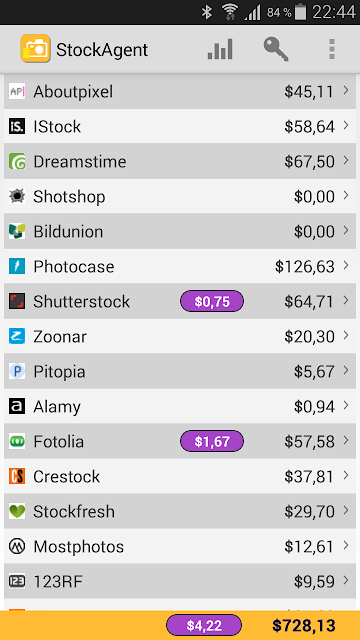Click the Stockfresh heart icon
360x640 pixels.
[x=17, y=511]
